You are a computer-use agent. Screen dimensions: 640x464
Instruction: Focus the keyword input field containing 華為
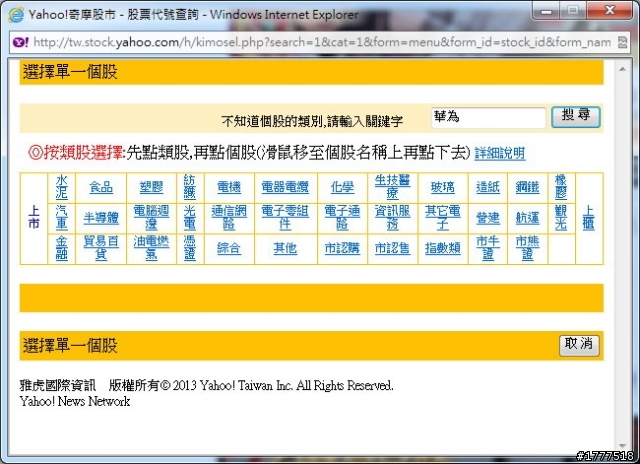489,118
